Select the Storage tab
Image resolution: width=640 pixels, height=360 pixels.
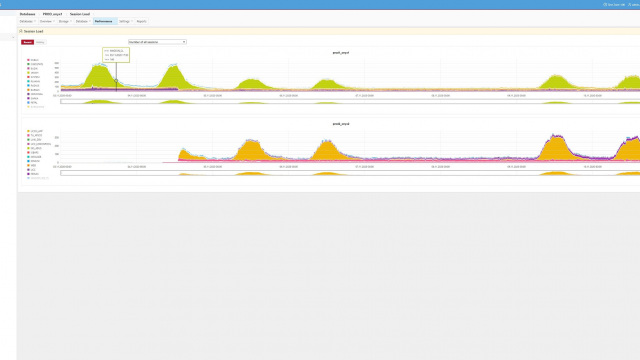pyautogui.click(x=64, y=21)
